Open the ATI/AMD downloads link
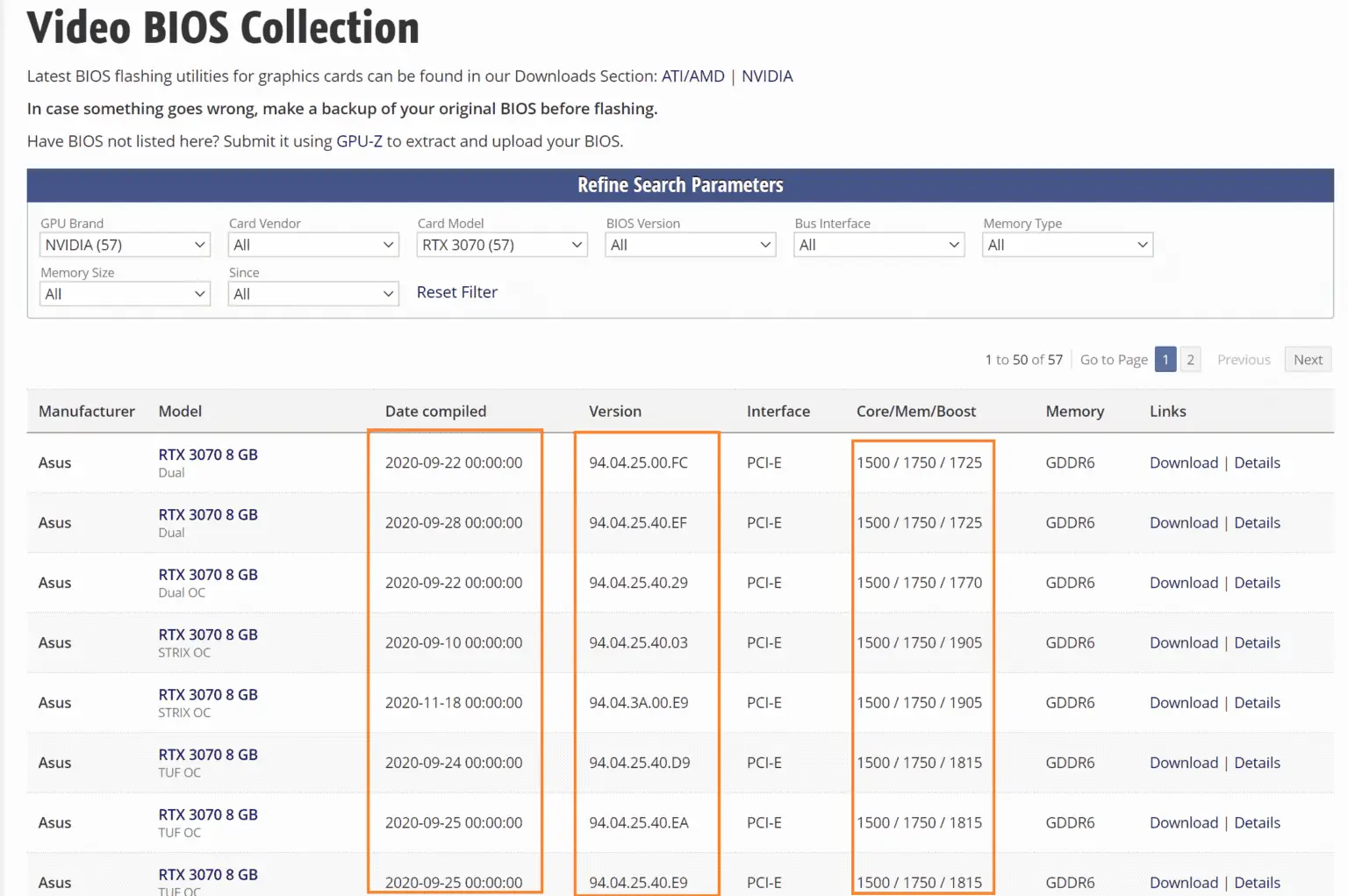This screenshot has height=896, width=1348. 693,76
